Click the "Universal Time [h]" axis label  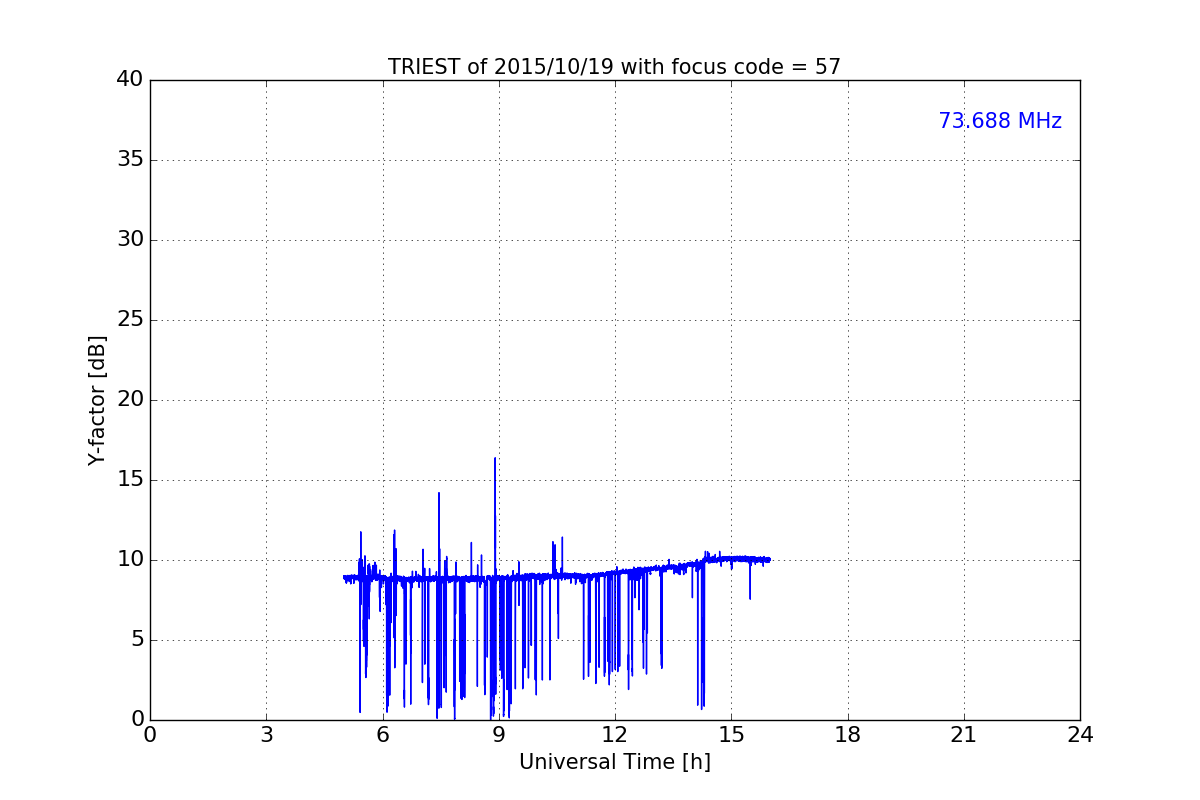click(615, 762)
